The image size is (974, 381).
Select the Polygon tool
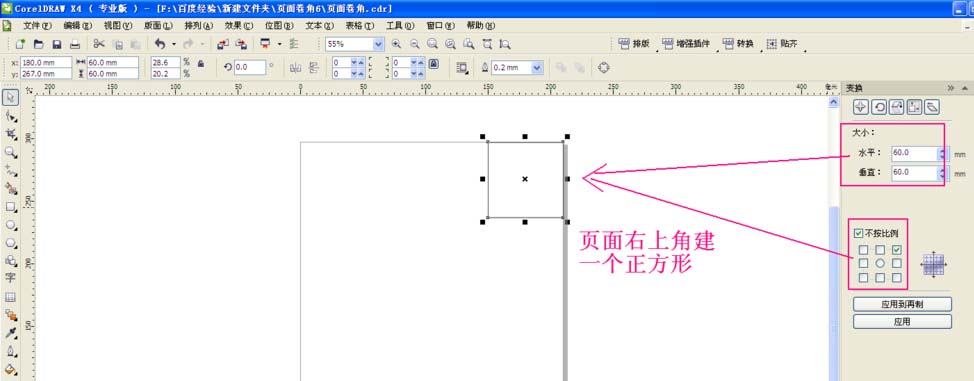tap(11, 242)
